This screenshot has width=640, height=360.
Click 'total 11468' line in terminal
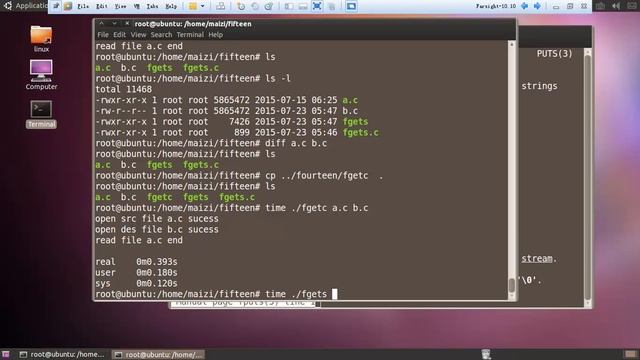point(124,89)
